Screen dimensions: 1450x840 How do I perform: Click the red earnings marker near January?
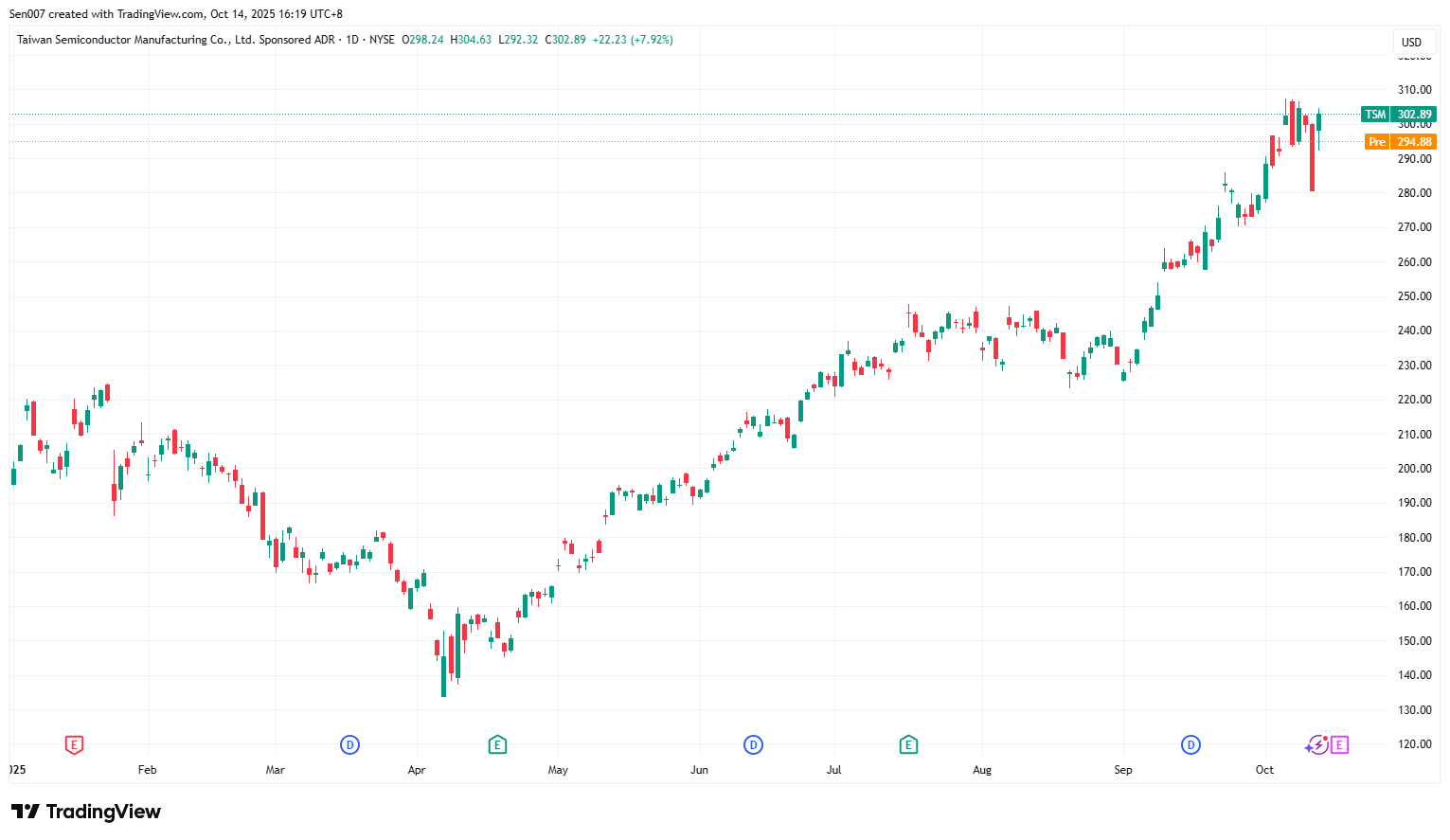click(74, 745)
